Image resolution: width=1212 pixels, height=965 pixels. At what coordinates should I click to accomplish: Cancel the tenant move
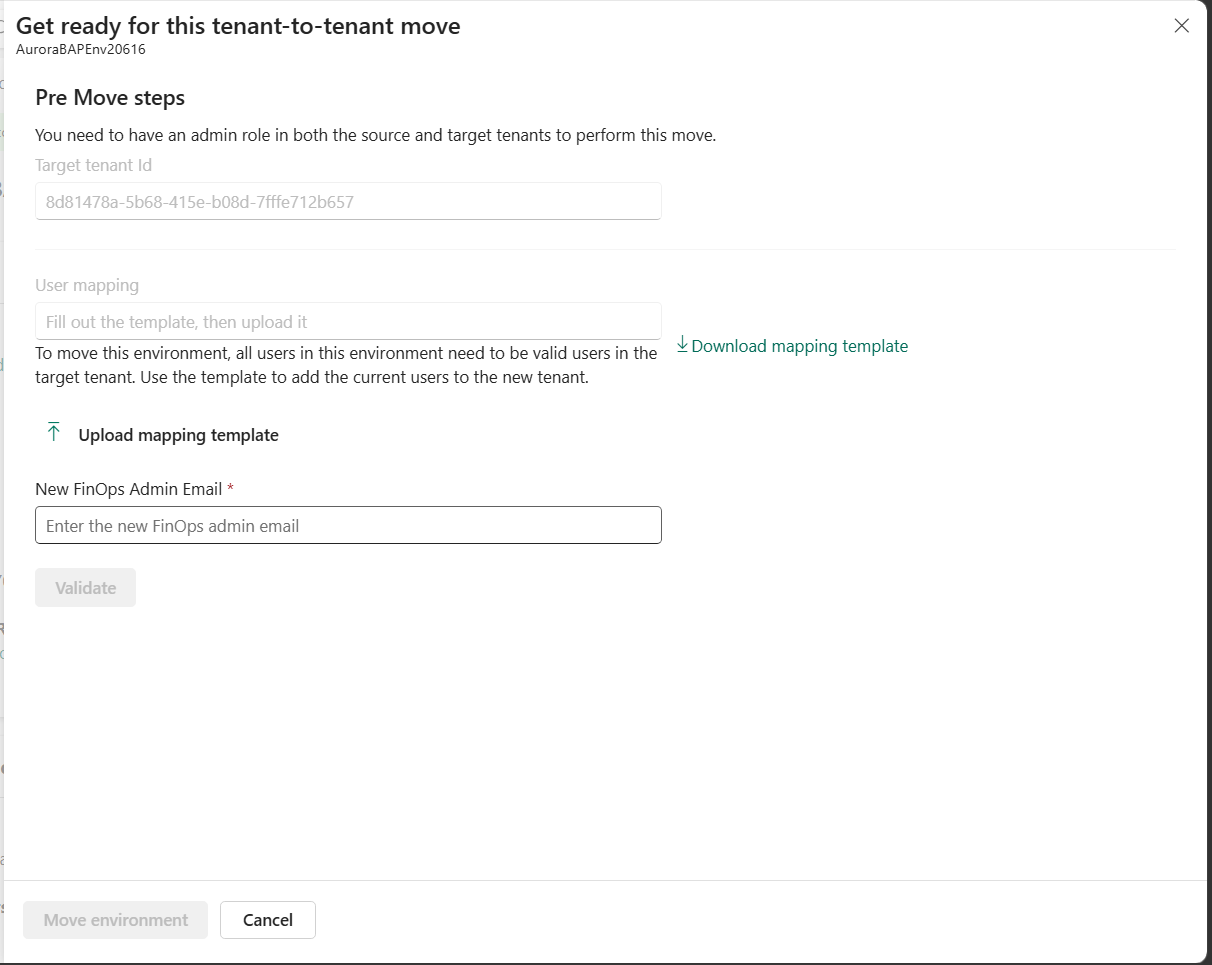tap(268, 920)
